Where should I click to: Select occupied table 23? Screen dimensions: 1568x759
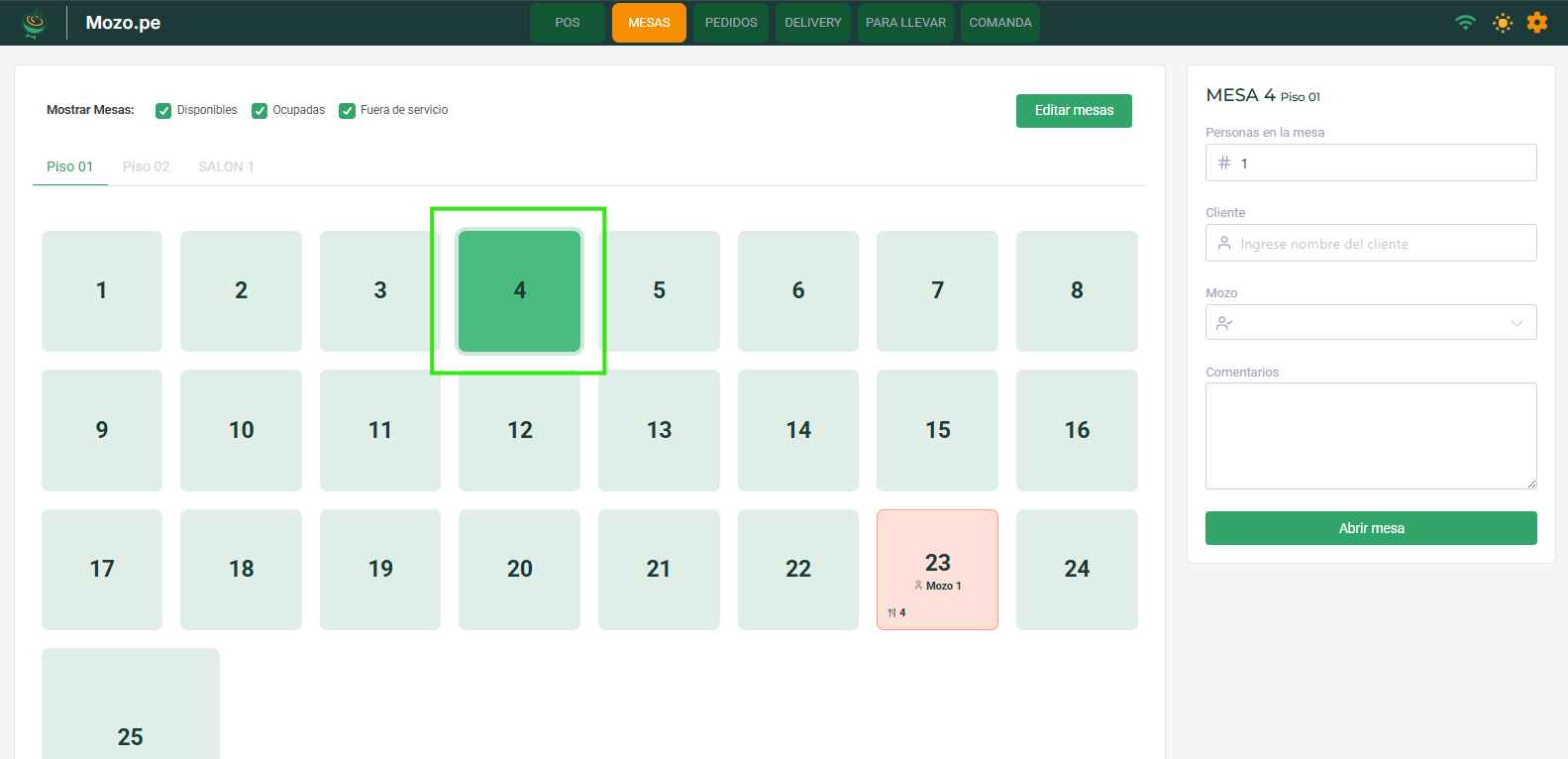click(x=937, y=565)
